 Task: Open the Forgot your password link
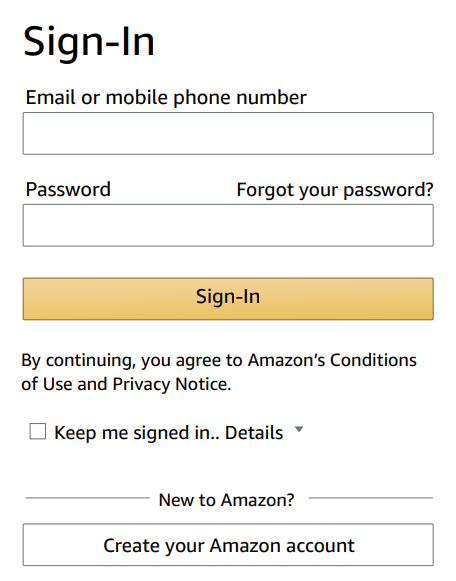[335, 190]
